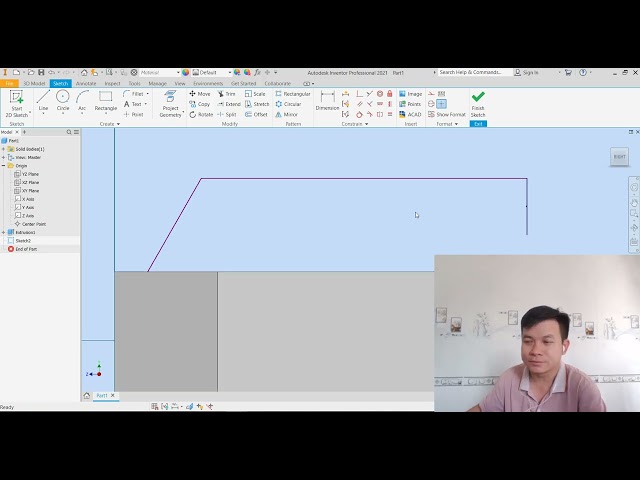Select the Rectangle tool

point(106,101)
